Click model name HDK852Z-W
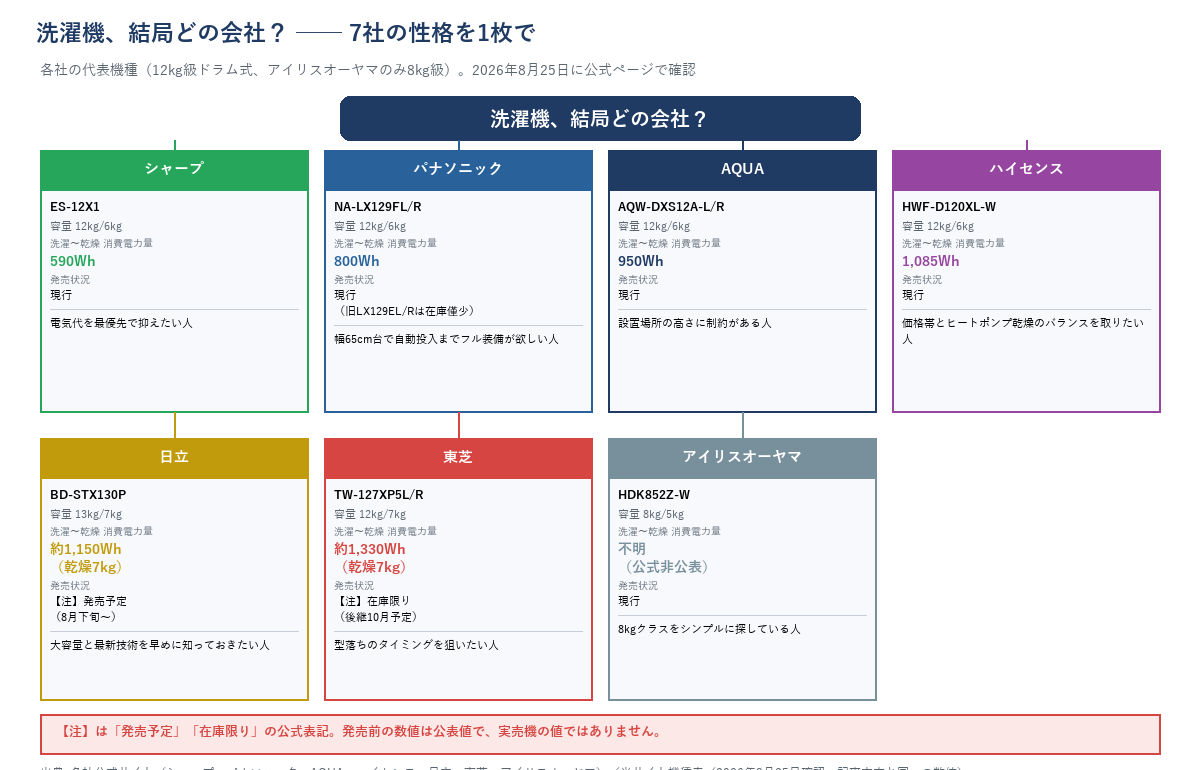 click(x=654, y=495)
